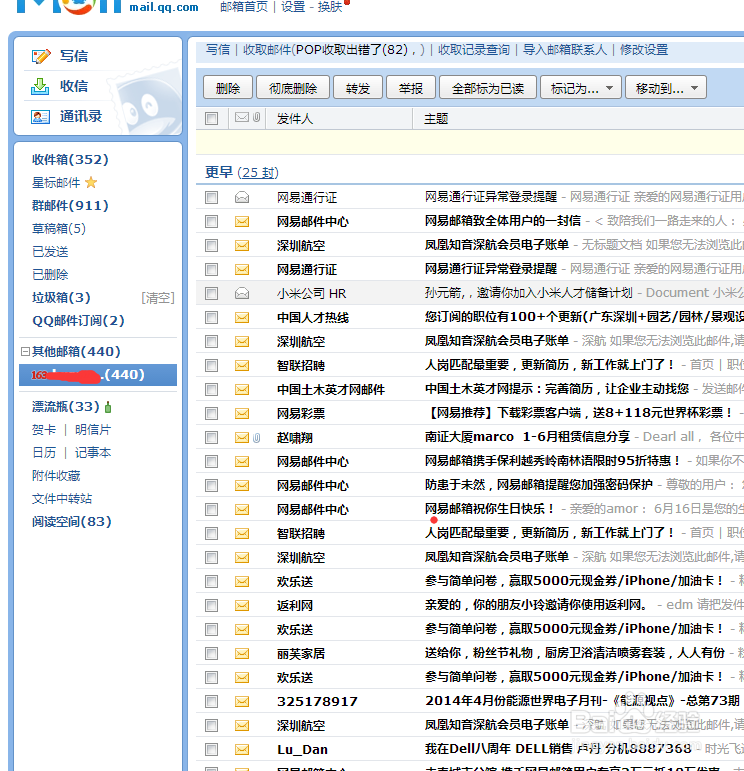This screenshot has height=771, width=744.
Task: Click the 25 封 count link
Action: [x=258, y=173]
